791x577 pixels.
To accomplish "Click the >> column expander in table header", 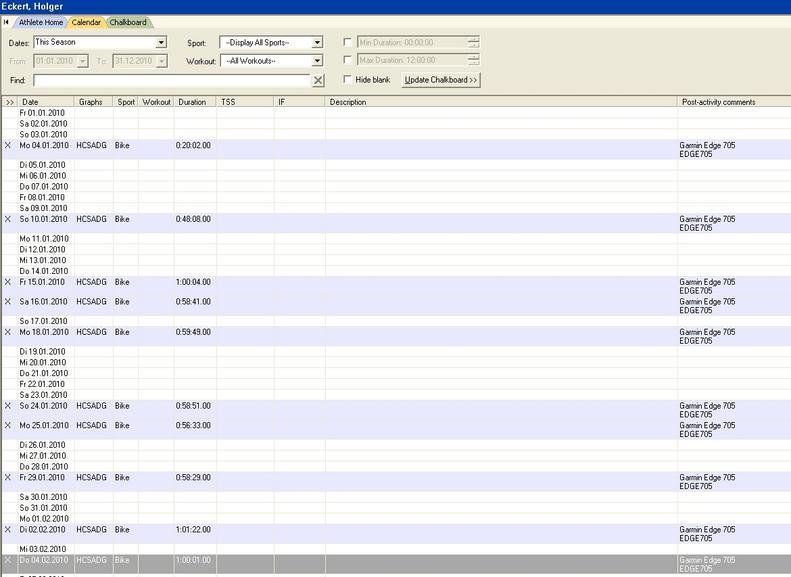I will point(10,102).
